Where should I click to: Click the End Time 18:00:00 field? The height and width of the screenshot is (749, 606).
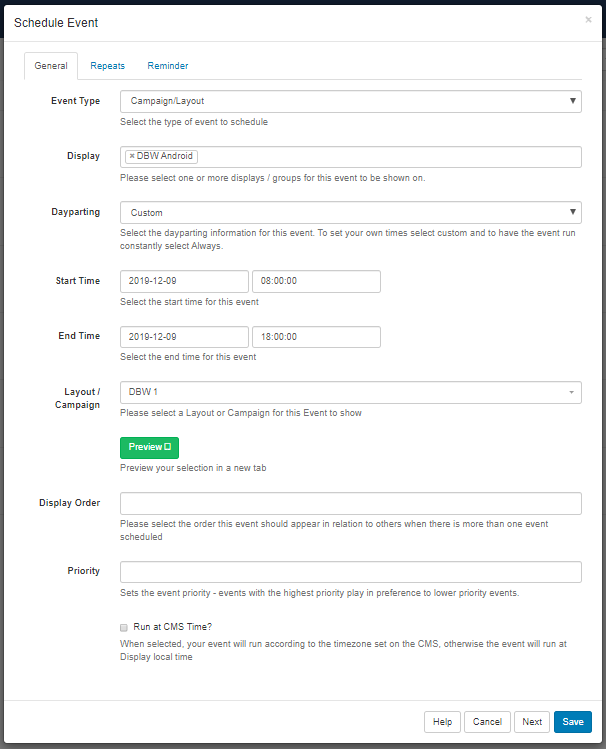tap(316, 337)
